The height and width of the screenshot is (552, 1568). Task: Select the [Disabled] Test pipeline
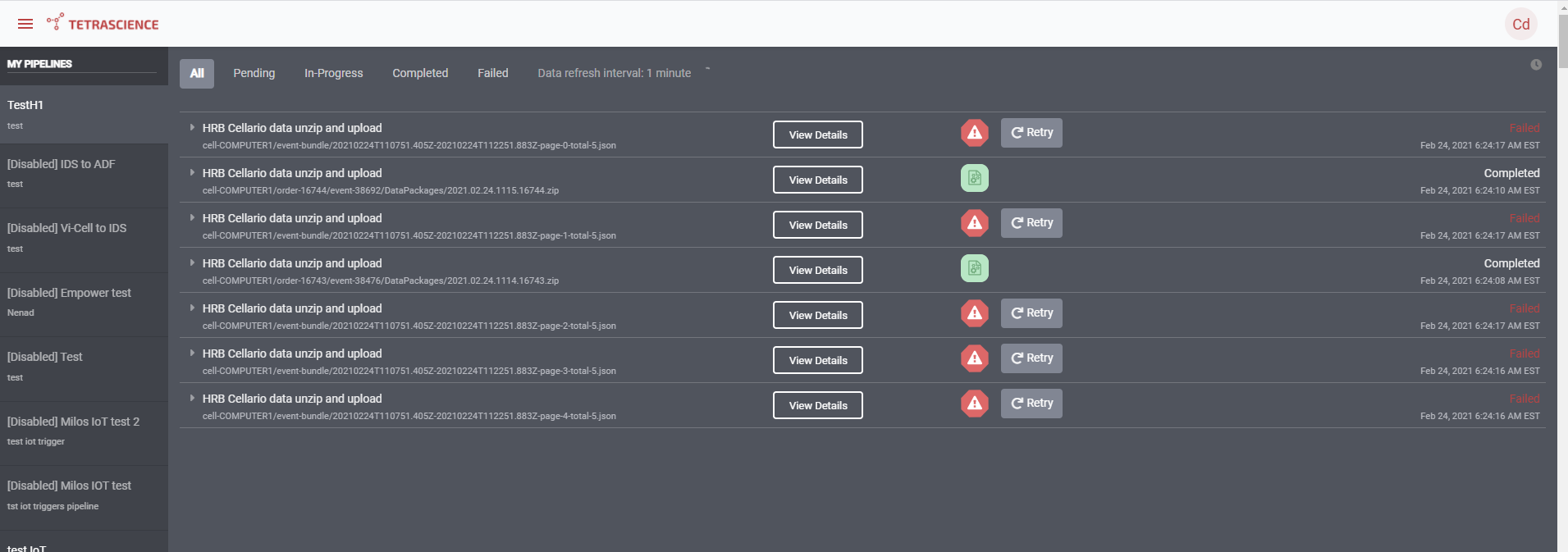(84, 369)
